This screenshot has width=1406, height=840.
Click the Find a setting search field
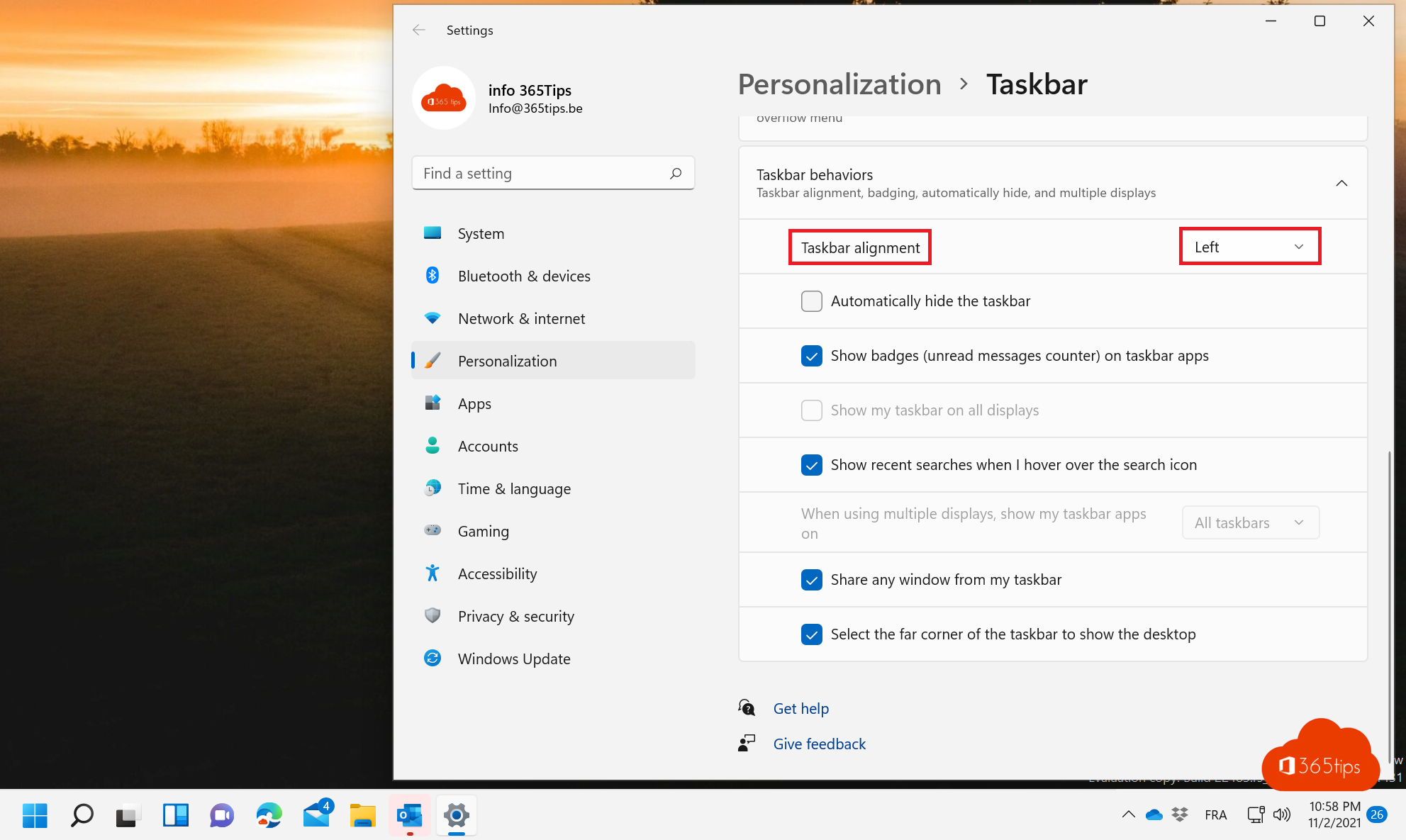[552, 173]
